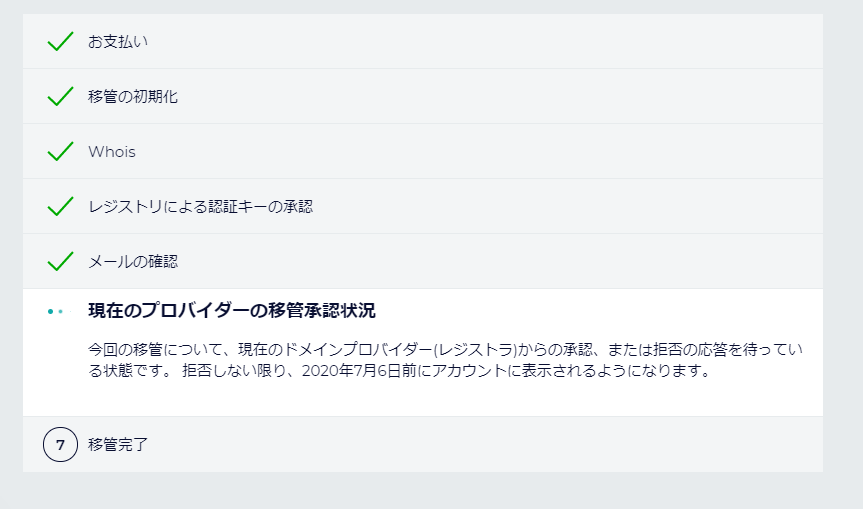The width and height of the screenshot is (863, 509).
Task: Click the white panel under the description
Action: pos(423,398)
